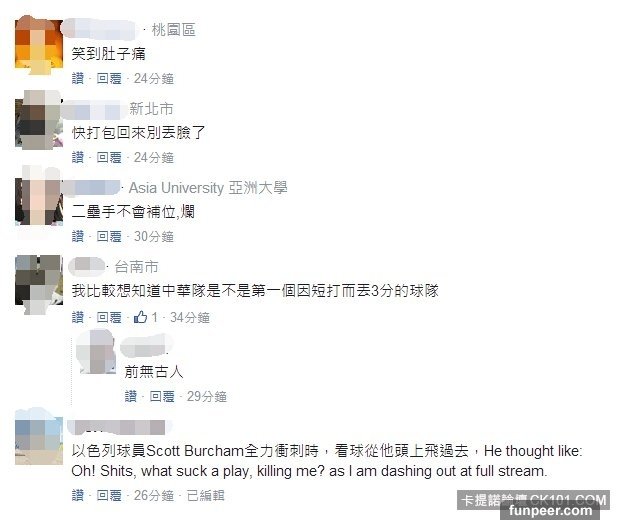
Task: Open avatar of the 新北市 commenter
Action: tap(39, 119)
